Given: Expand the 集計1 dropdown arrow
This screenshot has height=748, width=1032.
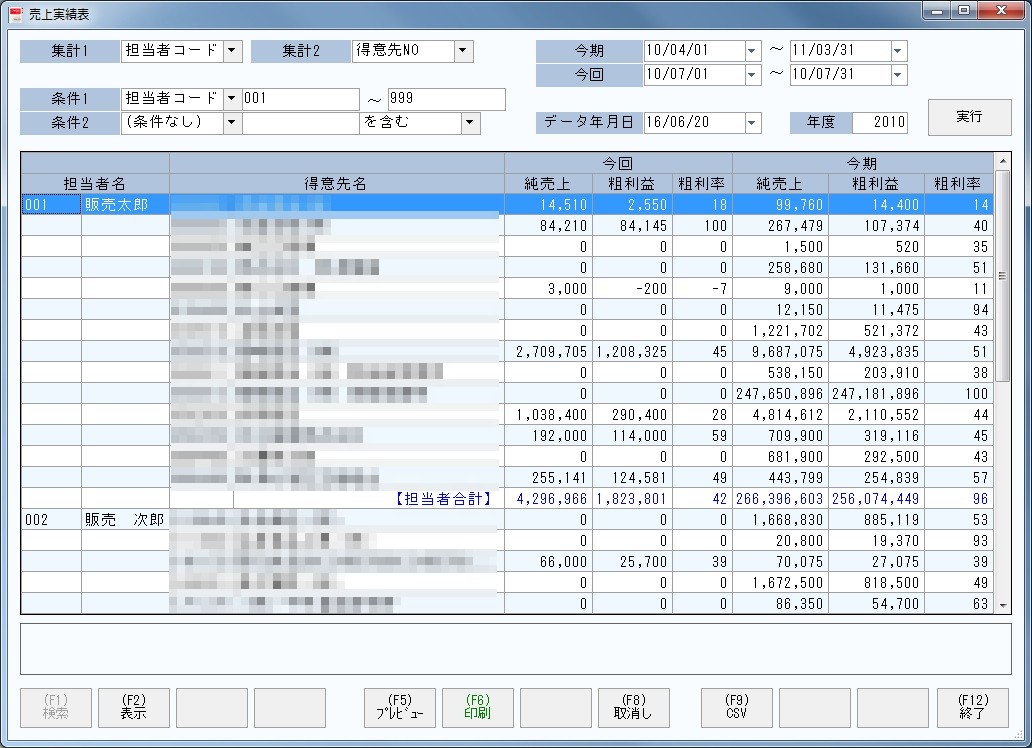Looking at the screenshot, I should coord(232,51).
